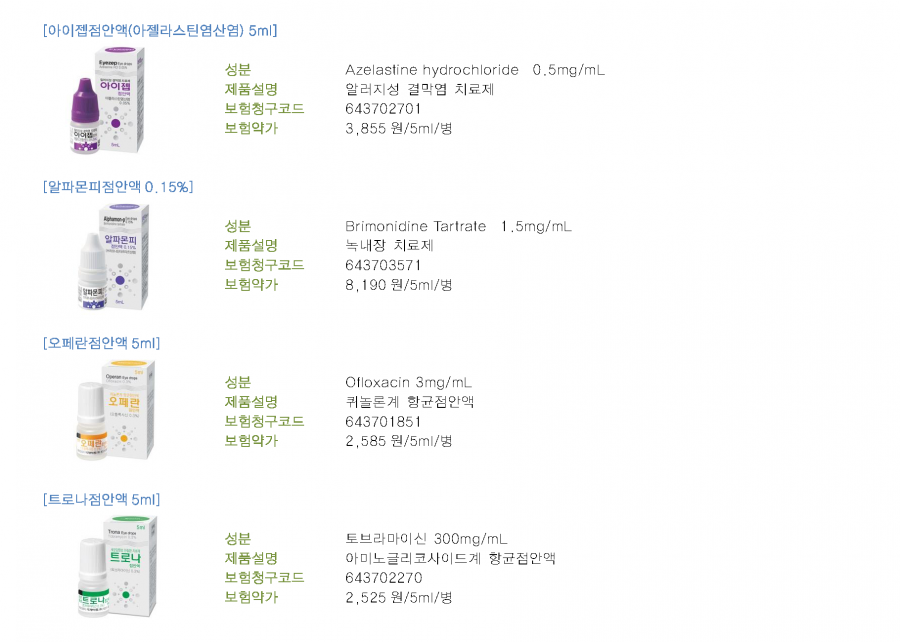Click insurance code 643702701

tap(383, 109)
